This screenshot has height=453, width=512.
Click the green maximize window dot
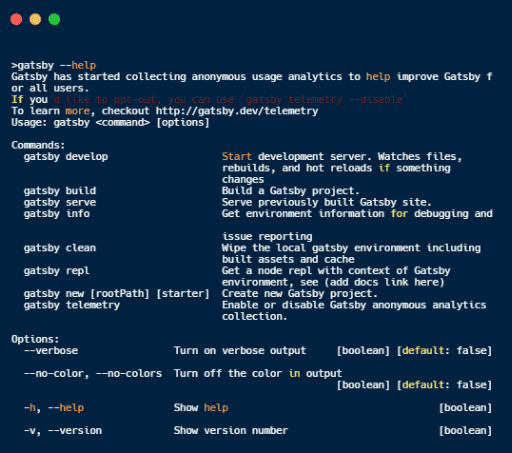(x=54, y=19)
